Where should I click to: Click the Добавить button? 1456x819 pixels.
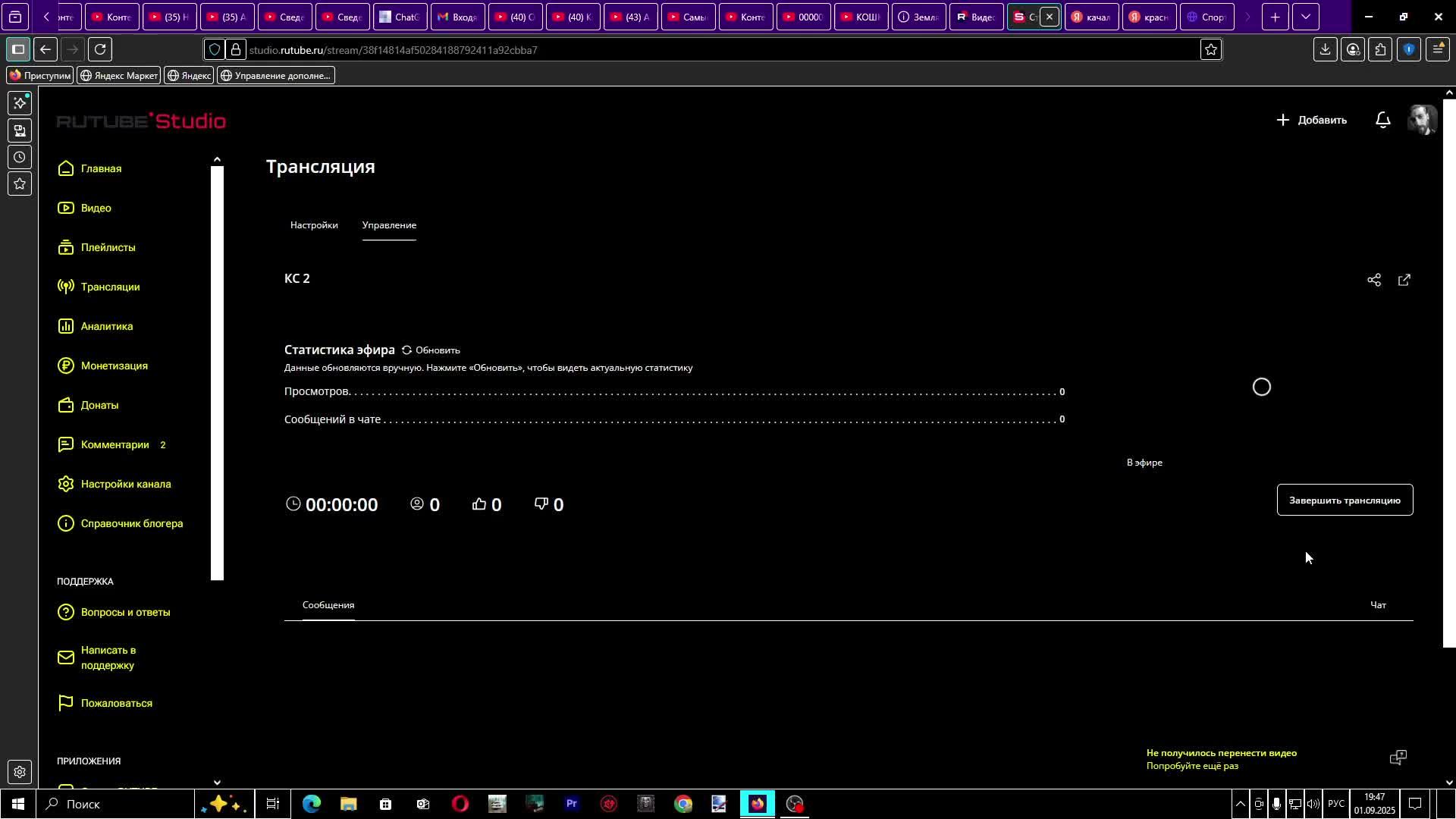pos(1312,120)
